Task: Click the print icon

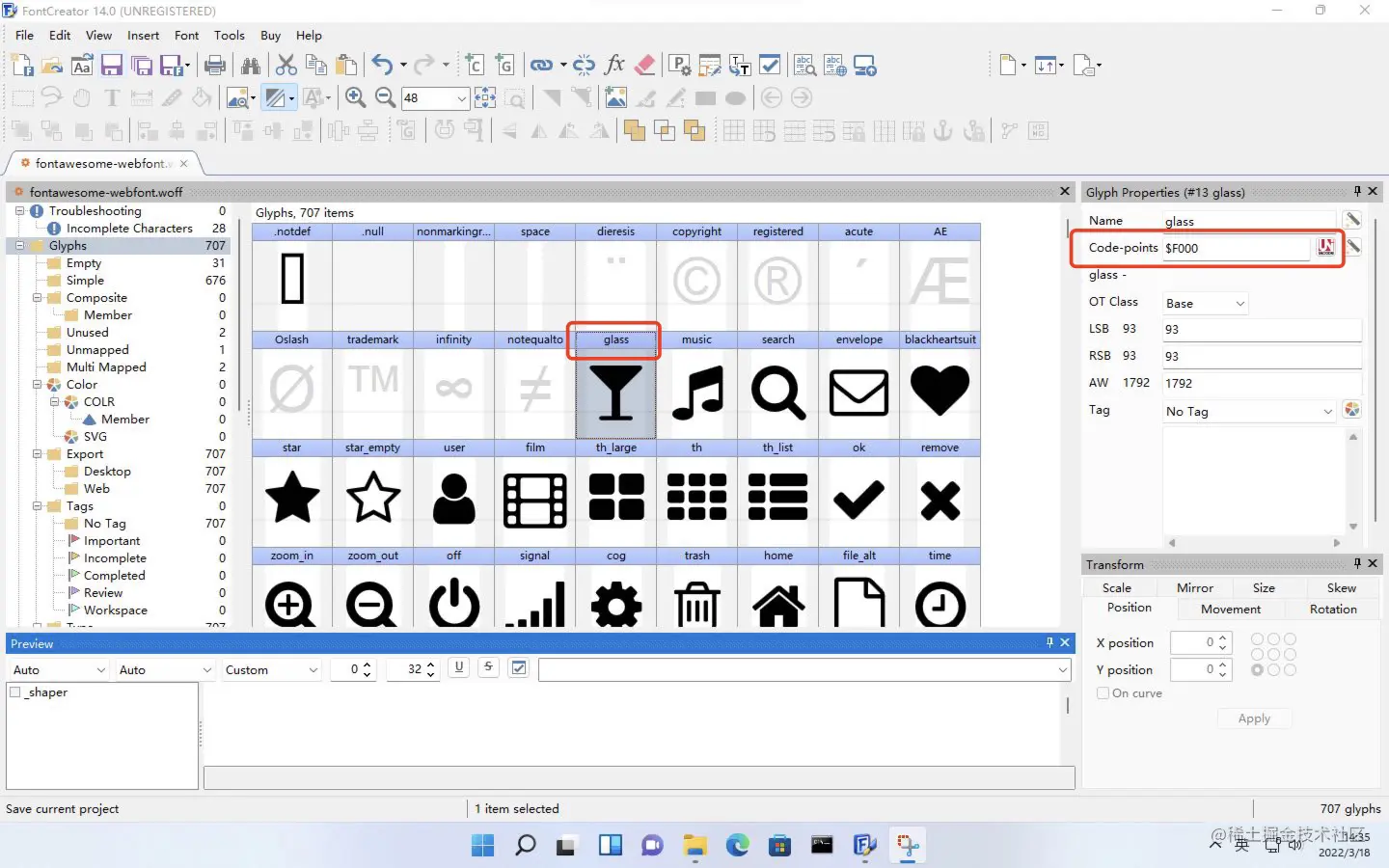Action: (x=216, y=66)
